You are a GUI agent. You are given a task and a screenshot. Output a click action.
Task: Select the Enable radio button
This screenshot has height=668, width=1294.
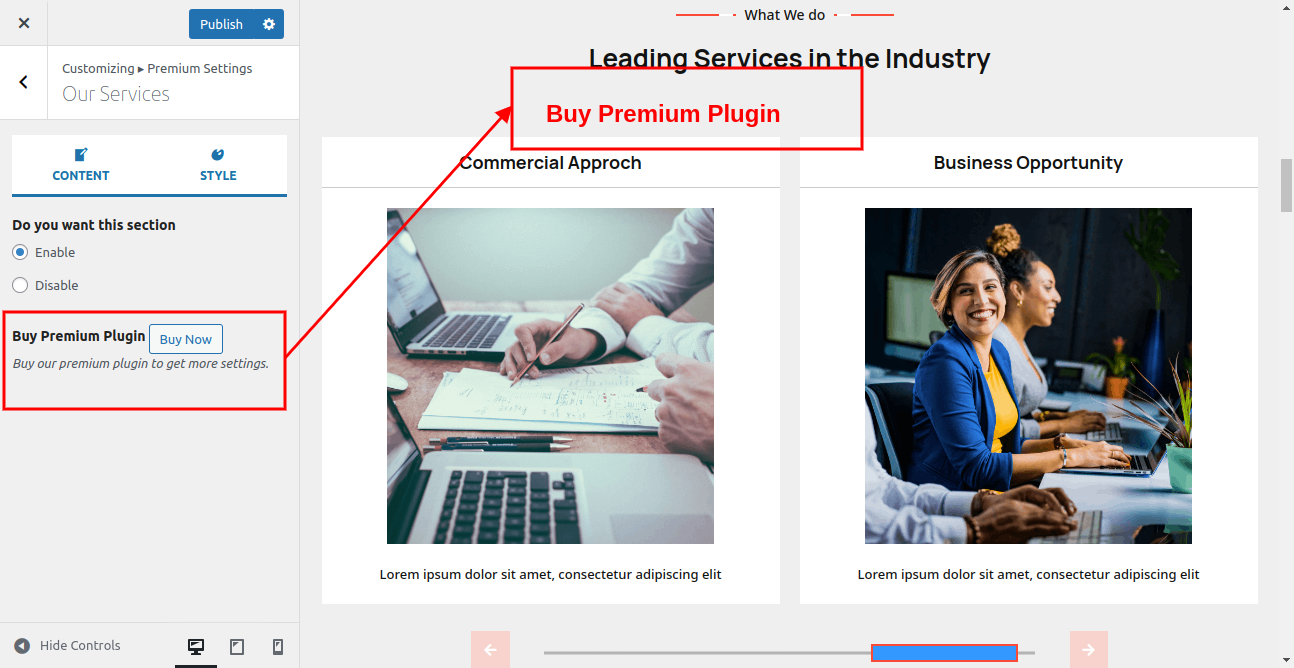[x=20, y=252]
